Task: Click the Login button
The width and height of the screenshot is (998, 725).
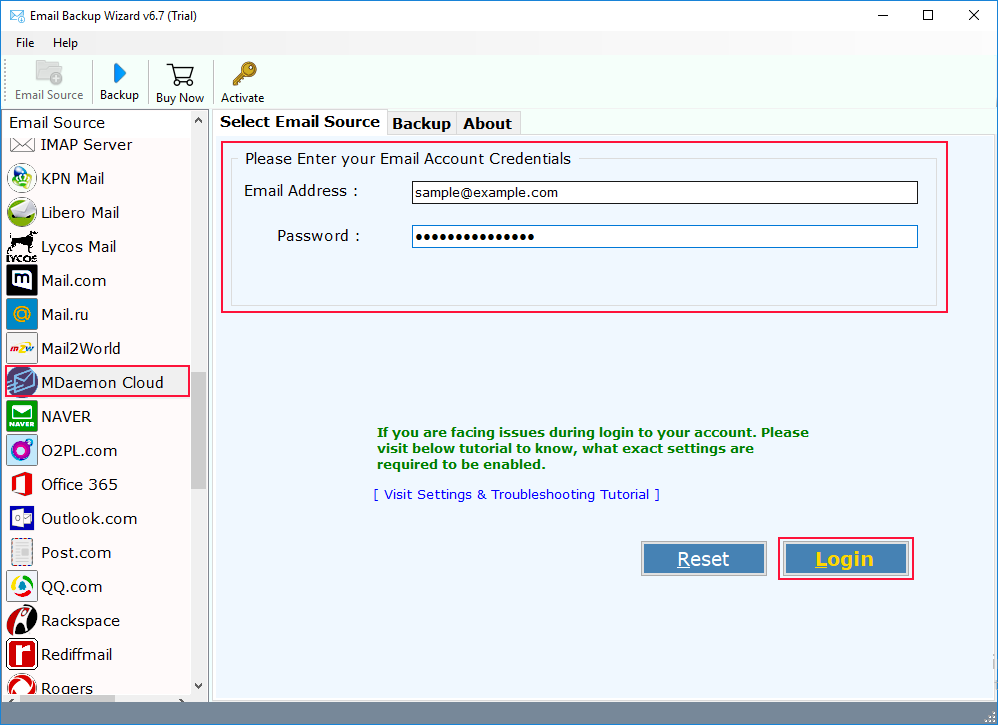Action: [845, 559]
